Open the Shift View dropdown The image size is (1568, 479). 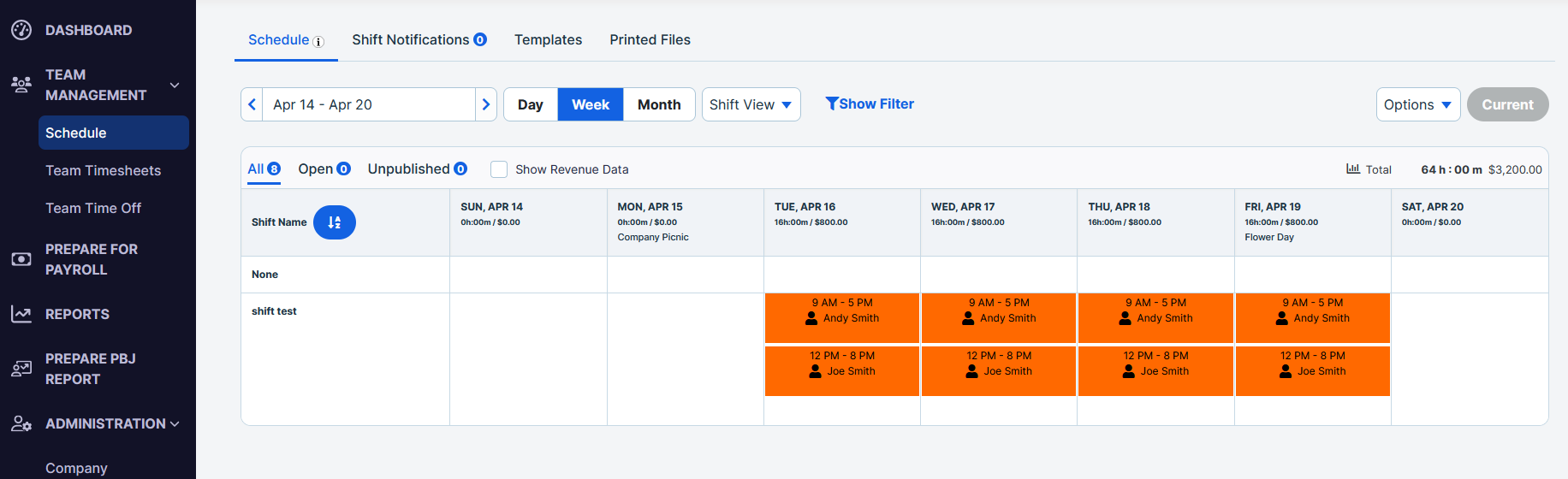751,104
